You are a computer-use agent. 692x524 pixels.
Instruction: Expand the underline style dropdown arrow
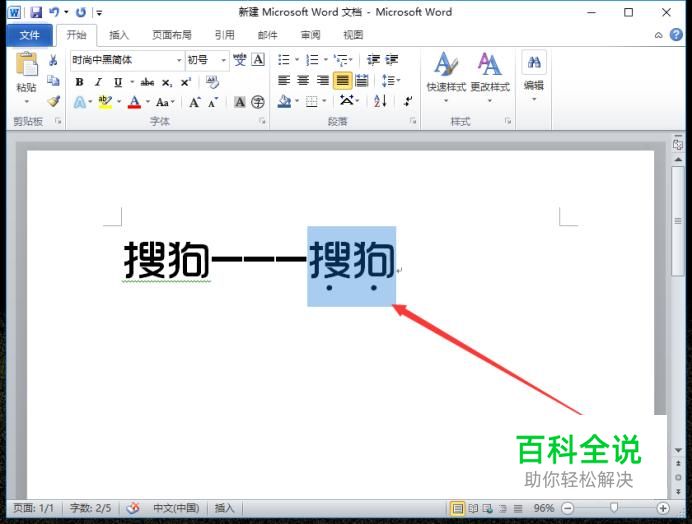[x=132, y=82]
